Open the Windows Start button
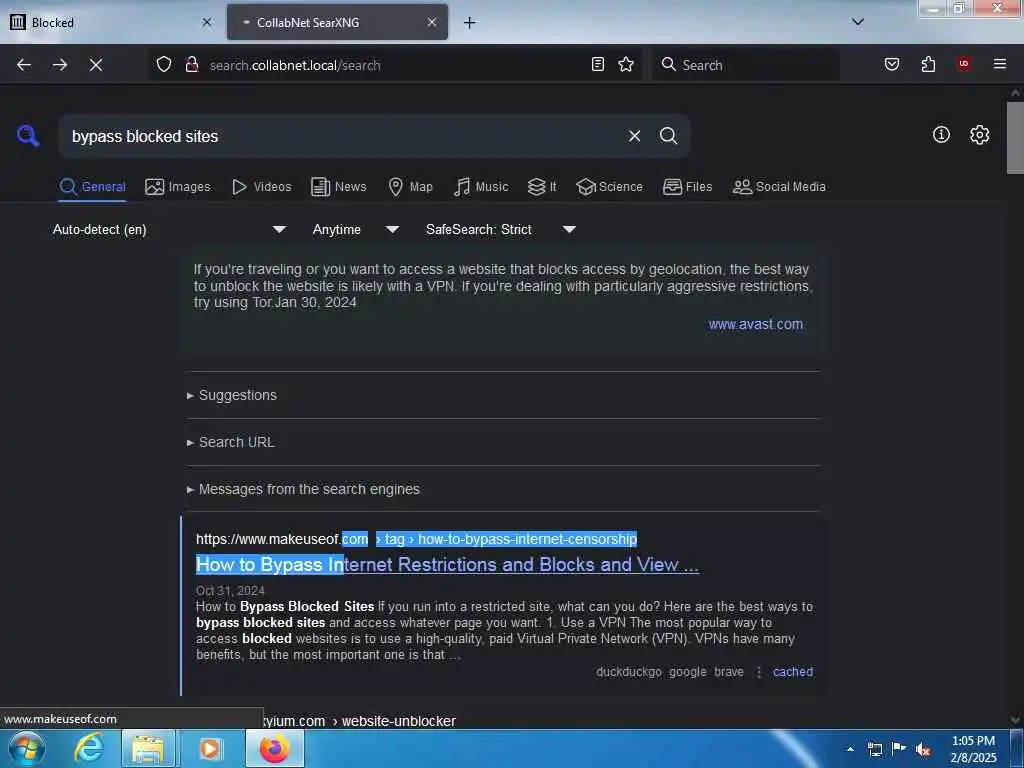Image resolution: width=1024 pixels, height=768 pixels. pyautogui.click(x=27, y=748)
